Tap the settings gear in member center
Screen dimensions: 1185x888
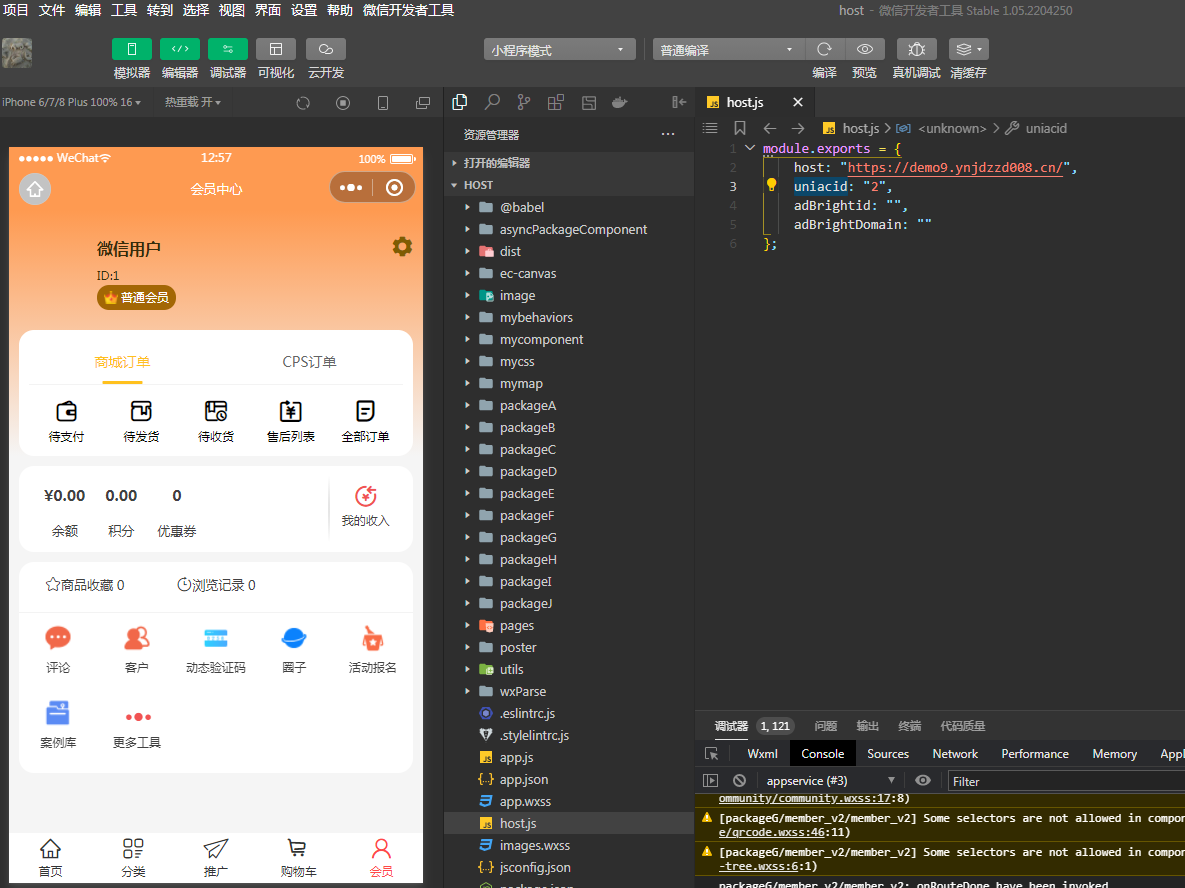402,246
